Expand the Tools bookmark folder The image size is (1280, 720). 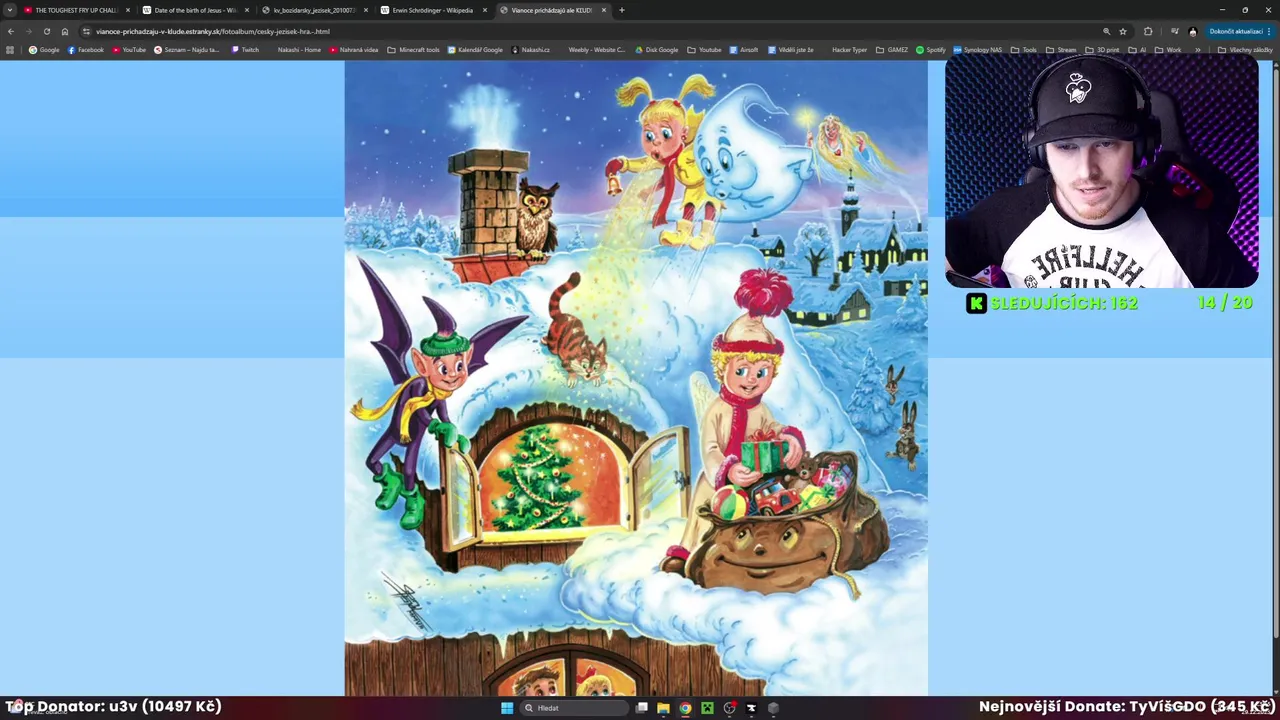tap(1024, 50)
